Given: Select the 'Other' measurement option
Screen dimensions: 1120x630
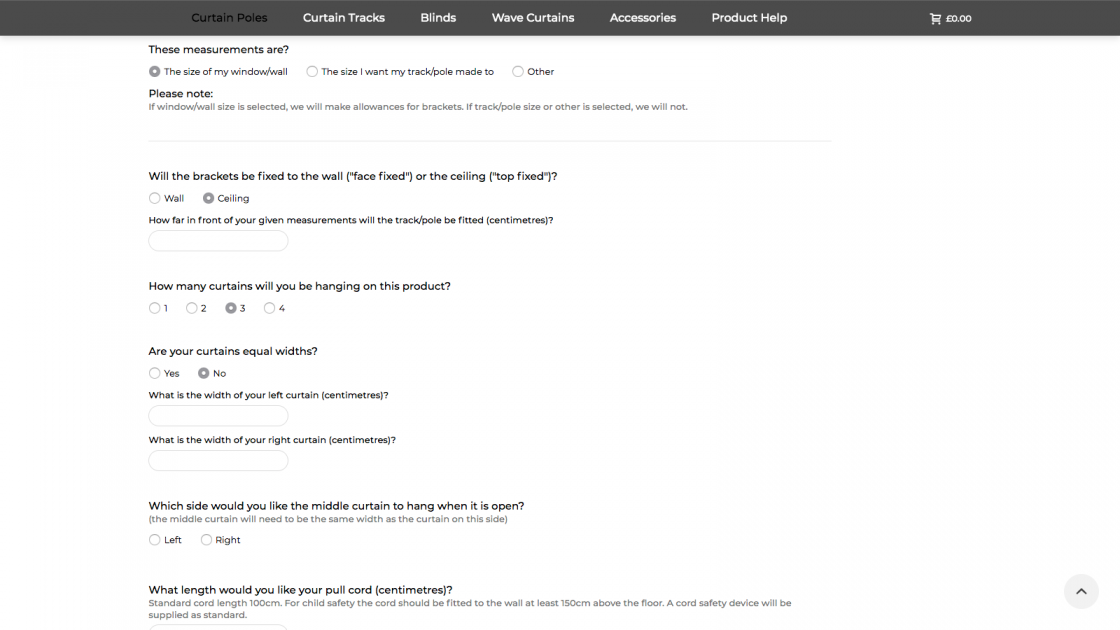Looking at the screenshot, I should (x=518, y=72).
